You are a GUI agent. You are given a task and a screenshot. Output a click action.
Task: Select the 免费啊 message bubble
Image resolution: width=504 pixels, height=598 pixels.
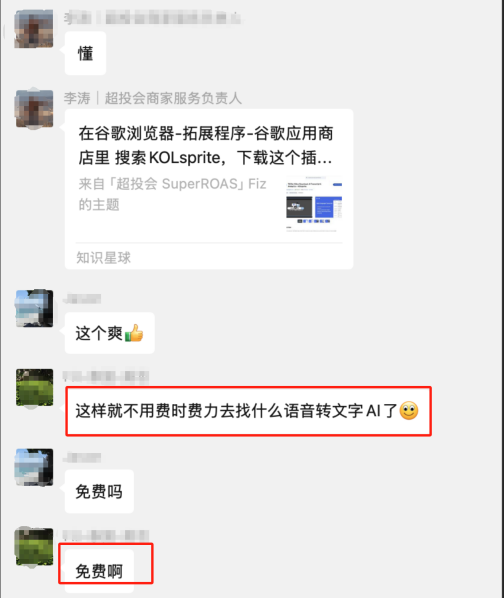point(99,571)
